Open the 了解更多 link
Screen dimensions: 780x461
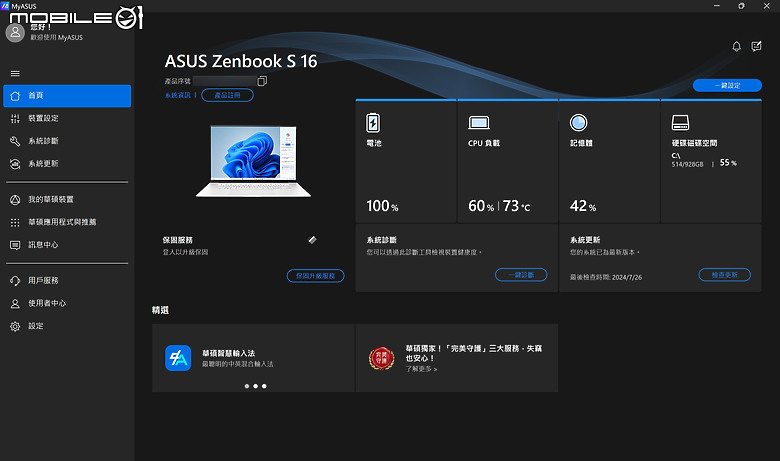[421, 369]
